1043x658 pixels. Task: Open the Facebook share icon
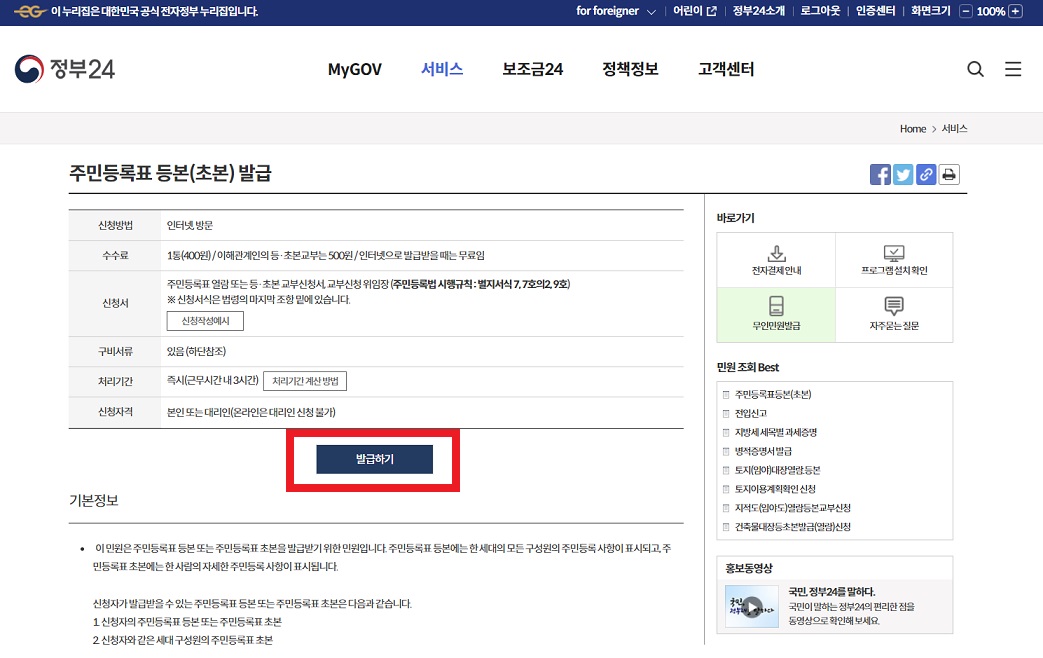pyautogui.click(x=880, y=174)
